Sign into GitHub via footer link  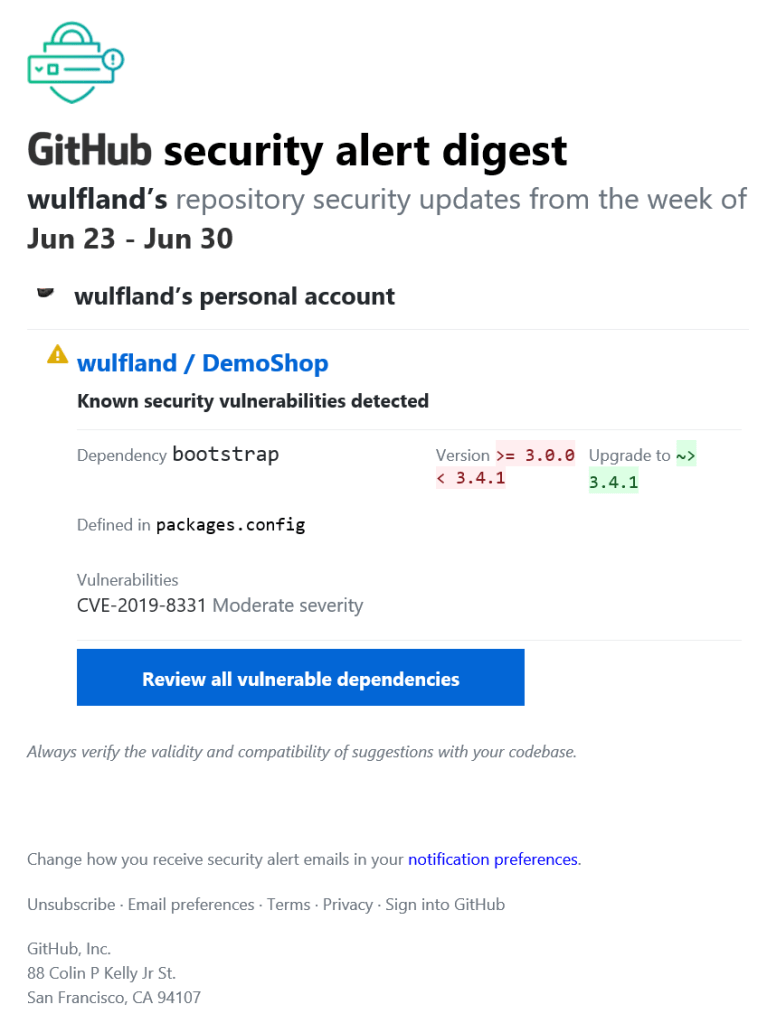coord(444,904)
